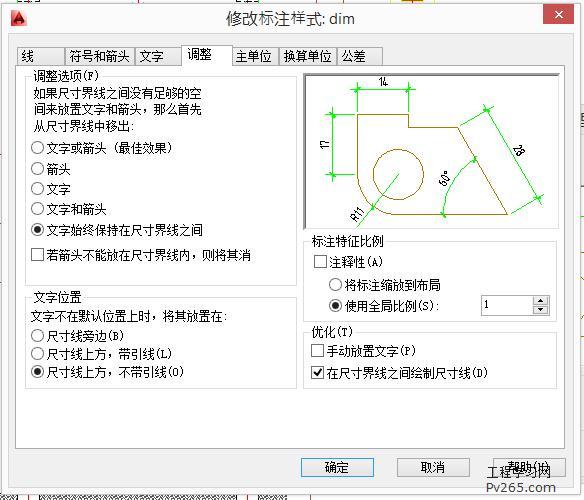
Task: Close the 修改标注样式 dialog
Action: pos(558,15)
